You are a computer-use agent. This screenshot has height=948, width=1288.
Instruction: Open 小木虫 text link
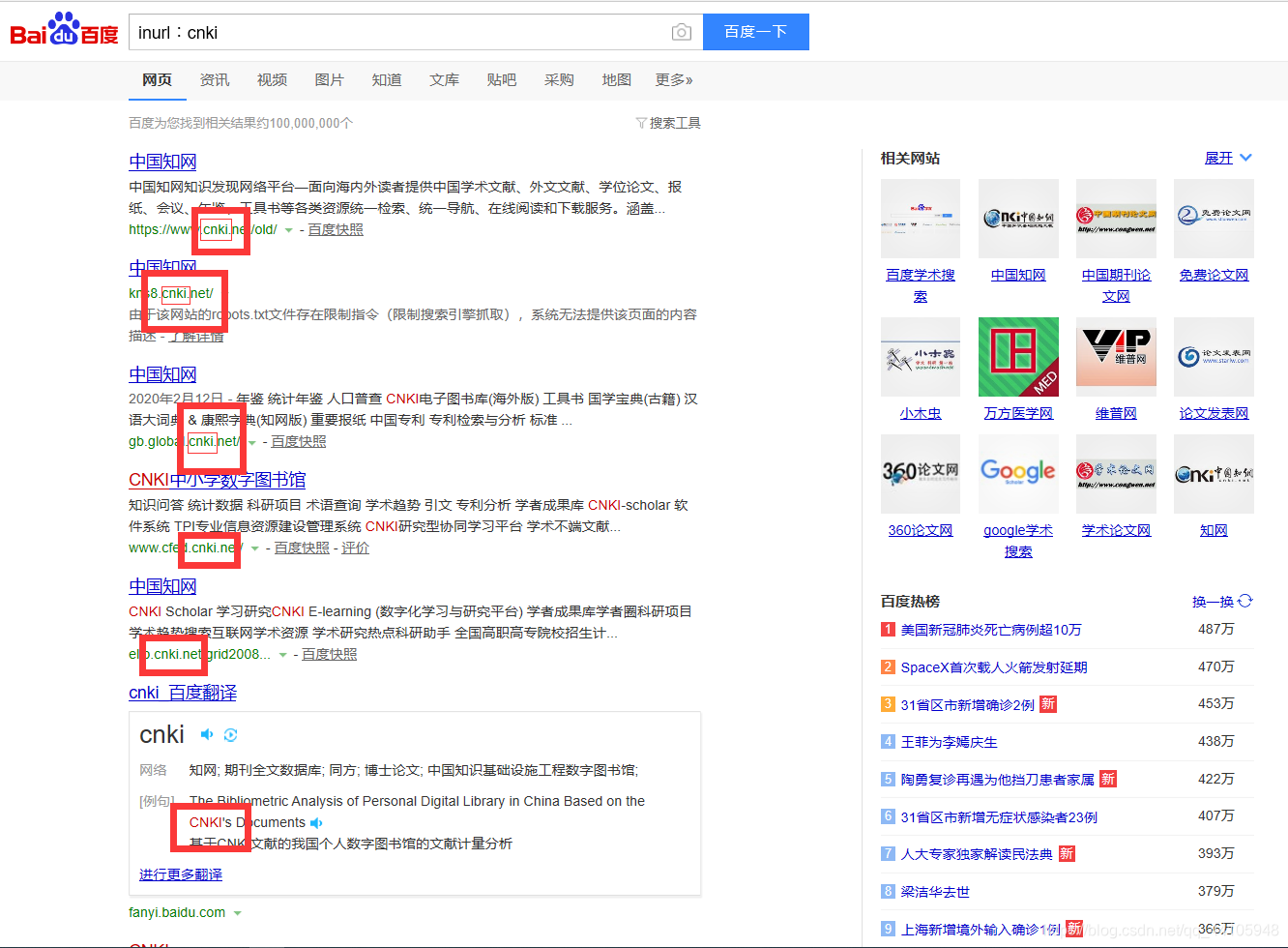pyautogui.click(x=921, y=413)
